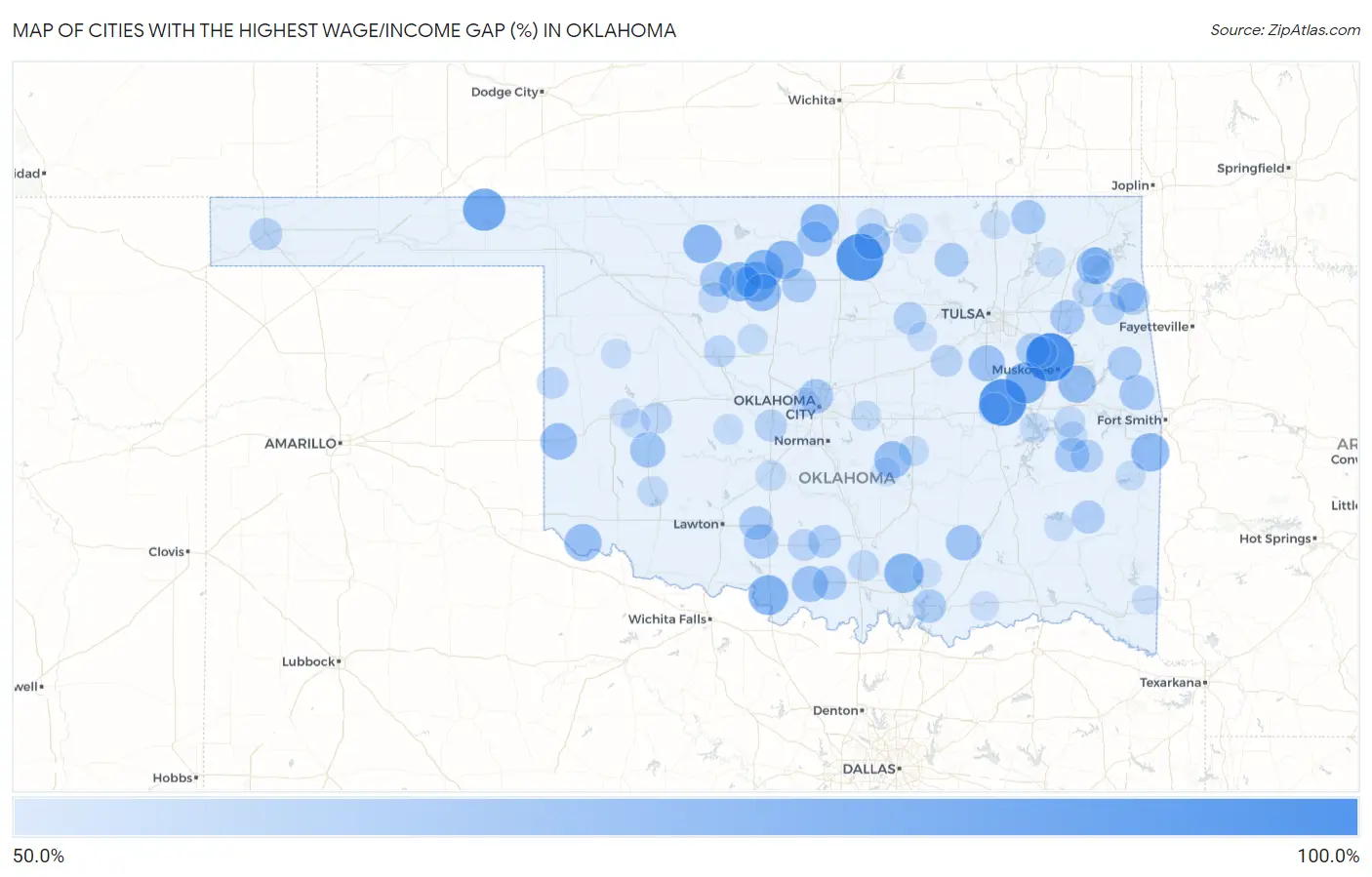Click the Springfield map label
Screen dimensions: 1372x877
1250,168
